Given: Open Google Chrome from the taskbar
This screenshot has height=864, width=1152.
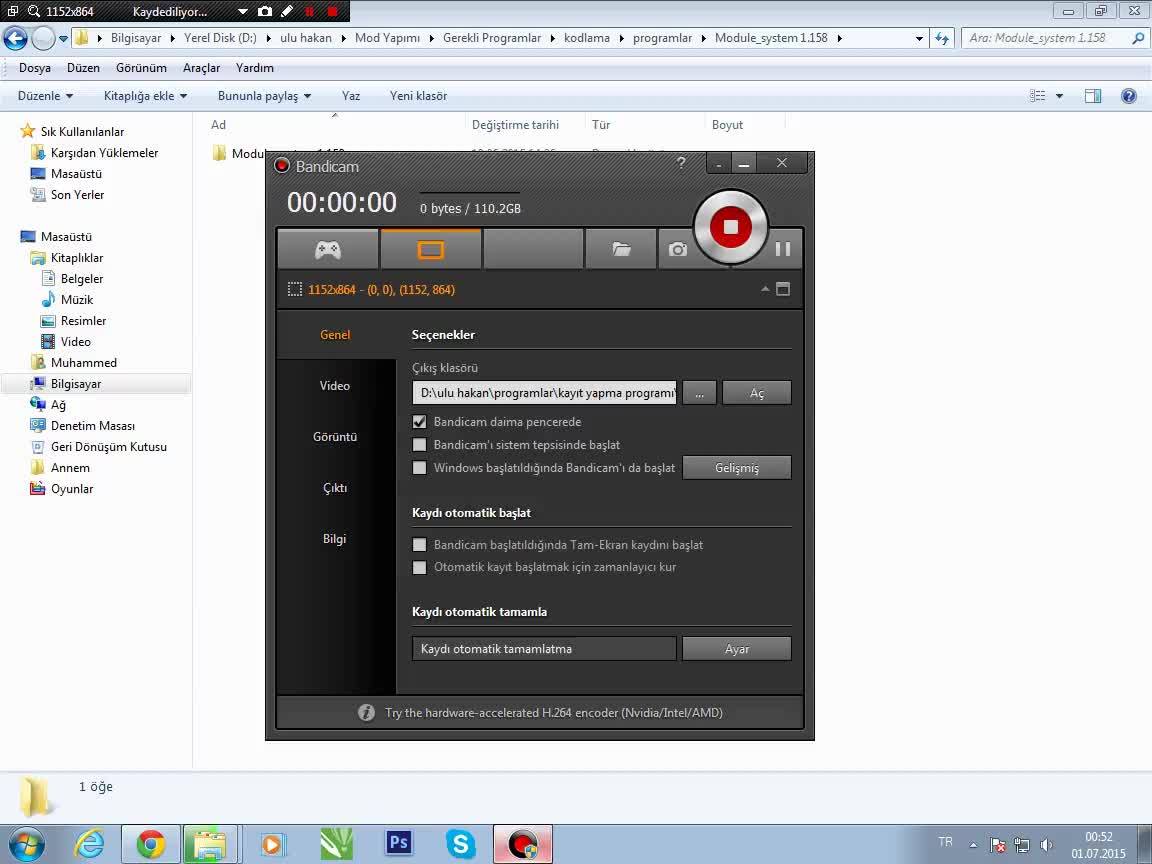Looking at the screenshot, I should click(151, 844).
